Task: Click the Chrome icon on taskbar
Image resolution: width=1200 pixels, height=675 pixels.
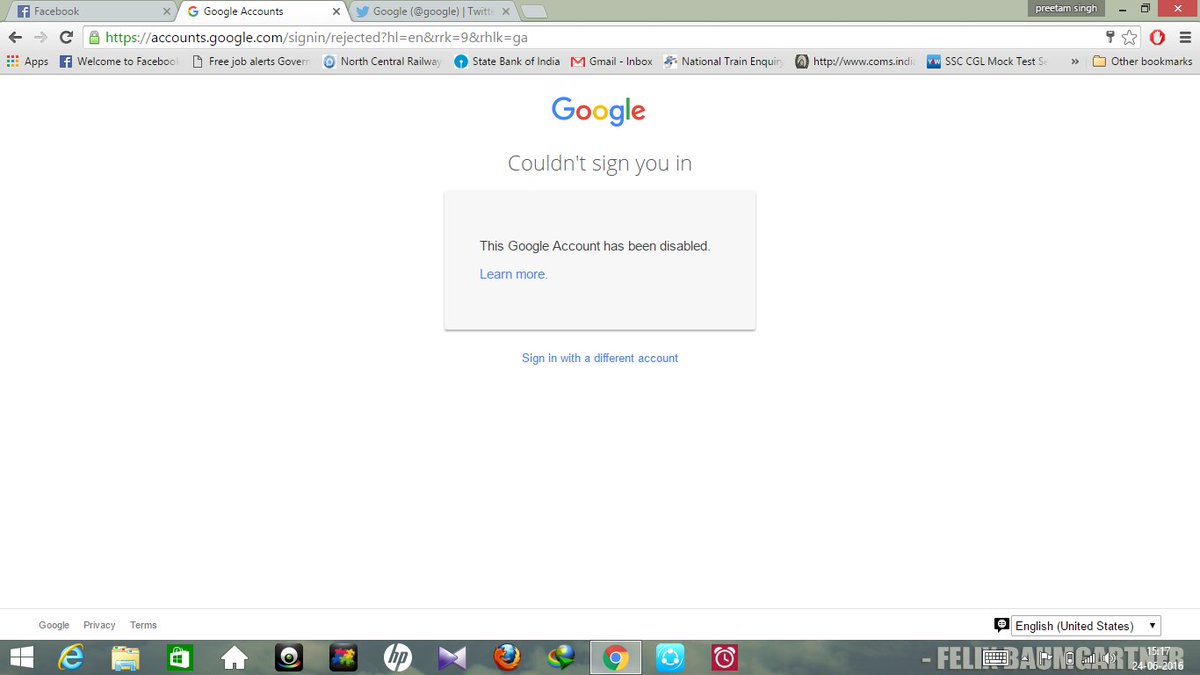Action: pyautogui.click(x=615, y=658)
